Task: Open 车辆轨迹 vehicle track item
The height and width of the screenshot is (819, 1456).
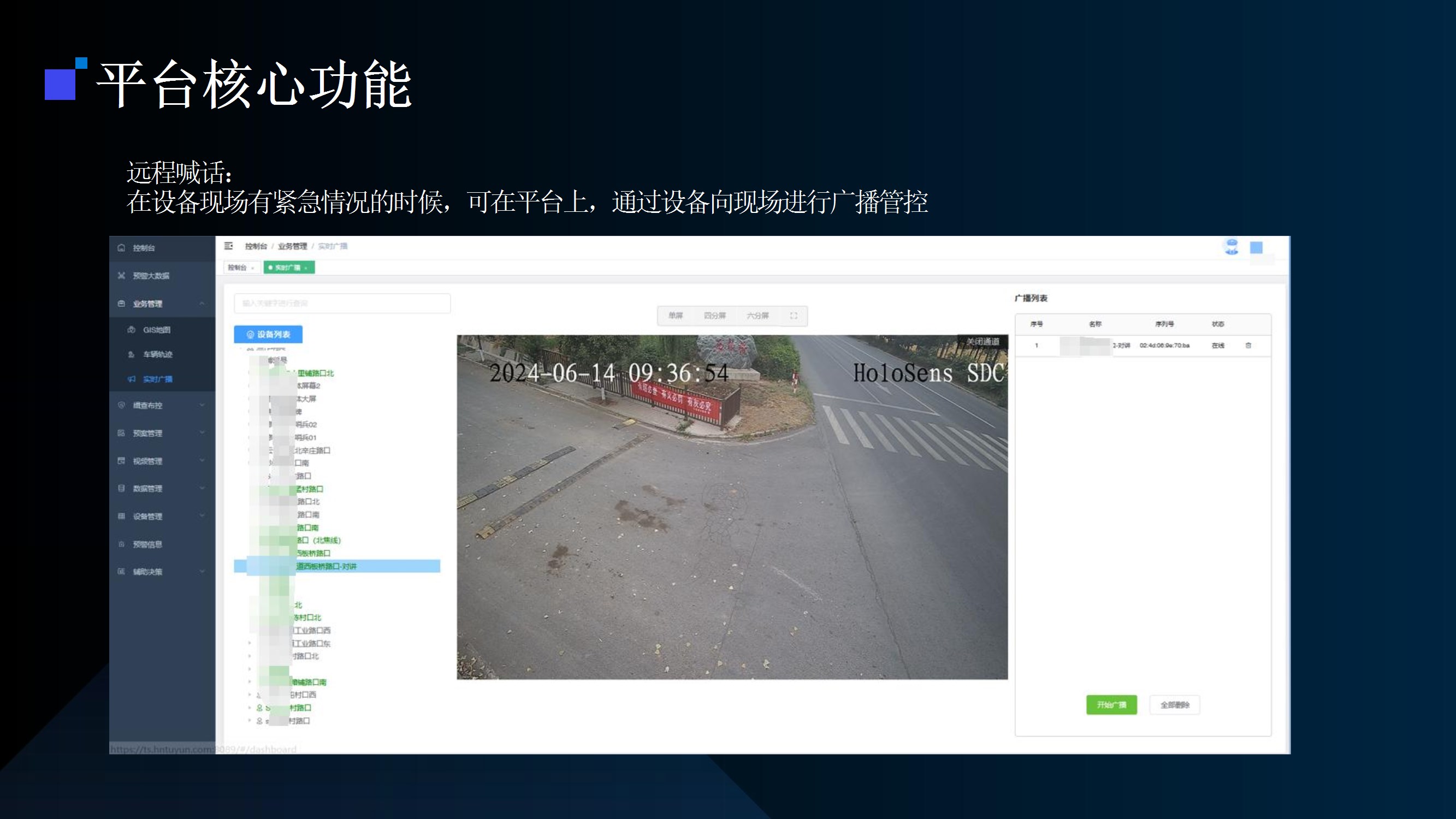Action: point(157,354)
